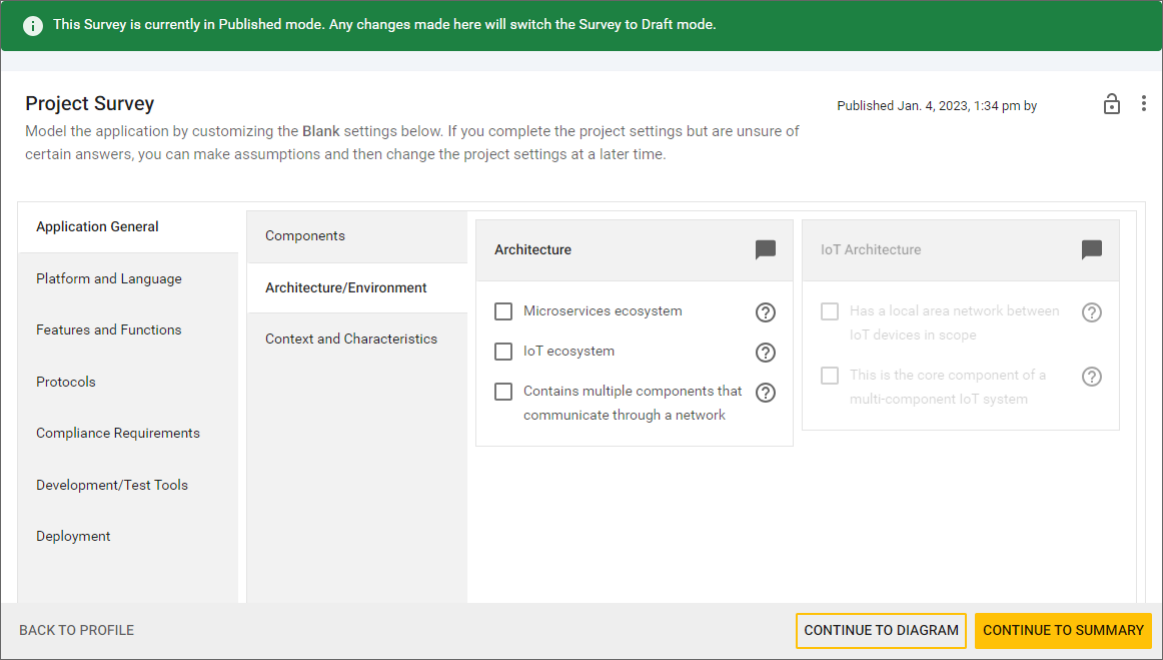Click the lock icon near the Published date
1163x660 pixels.
[x=1111, y=104]
